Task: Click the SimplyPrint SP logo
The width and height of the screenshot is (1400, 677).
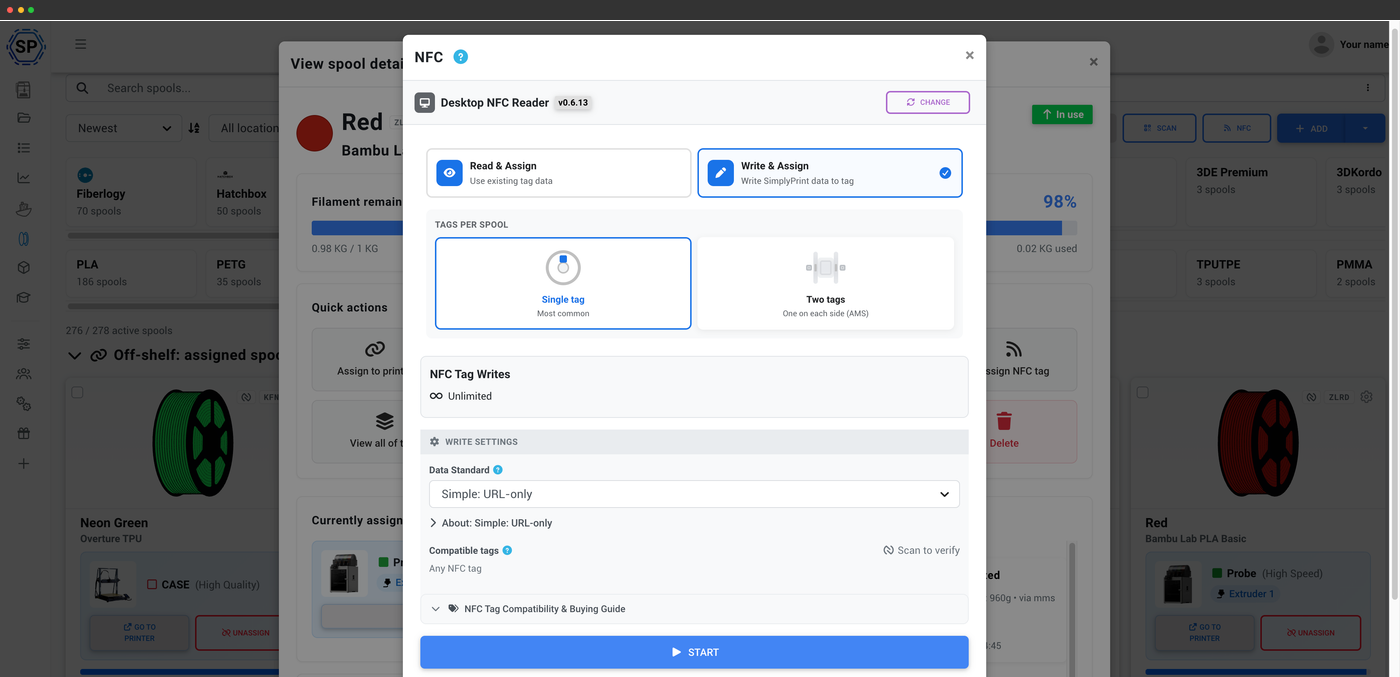Action: tap(25, 46)
